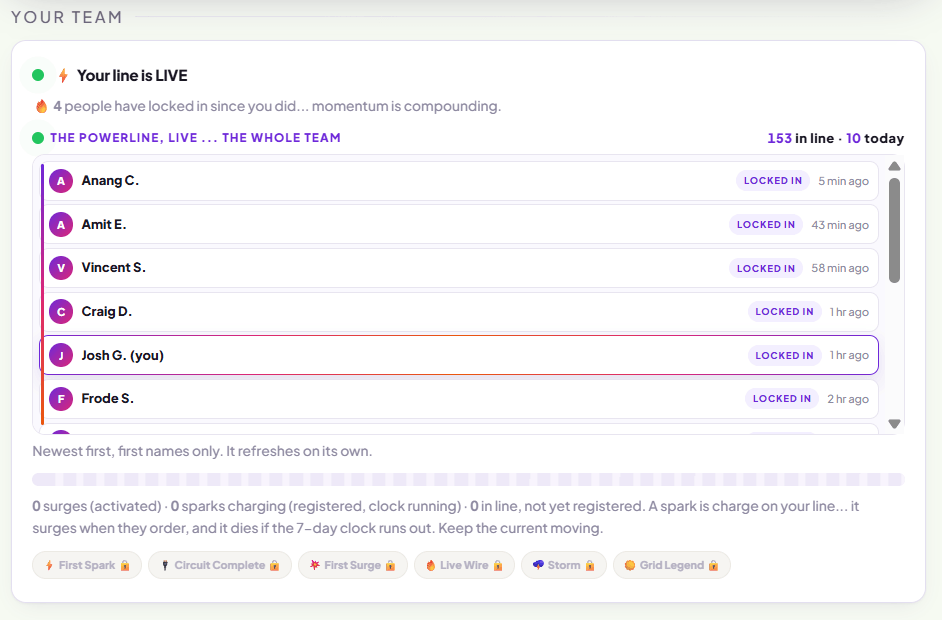Viewport: 942px width, 620px height.
Task: Click the LOCKED IN tag for Josh G.
Action: pyautogui.click(x=784, y=356)
